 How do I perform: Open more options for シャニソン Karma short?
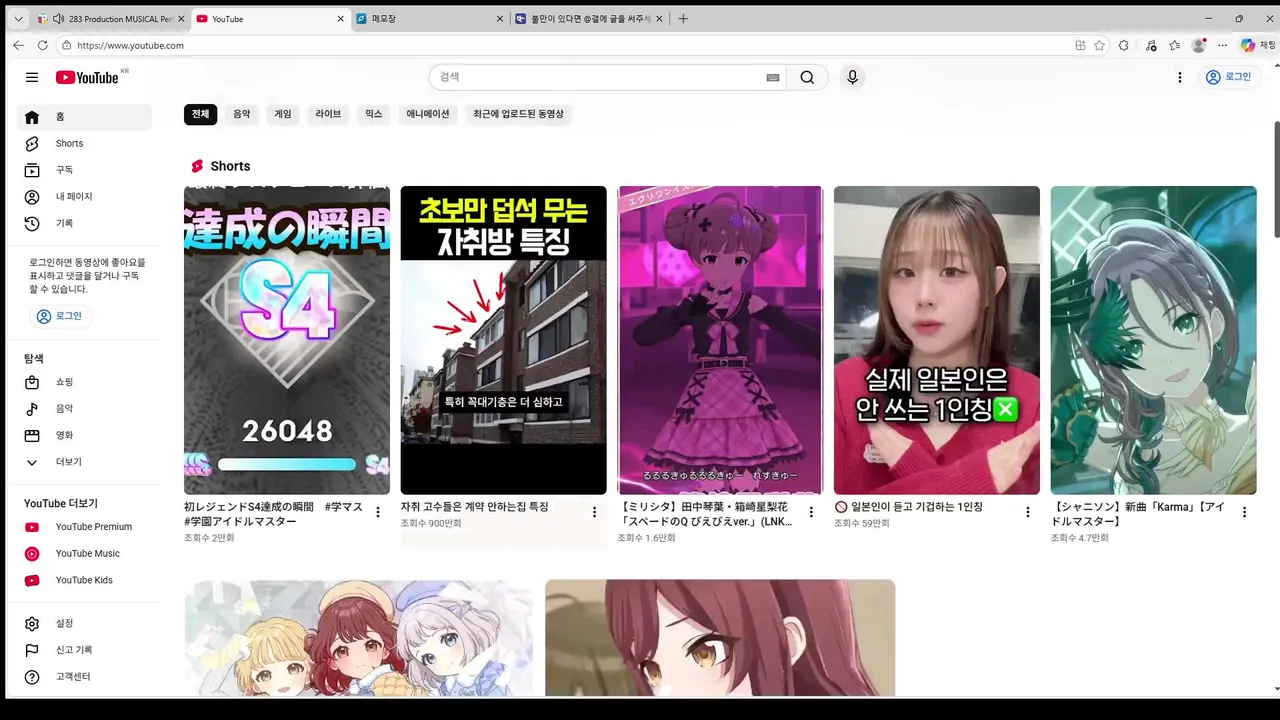click(1244, 512)
